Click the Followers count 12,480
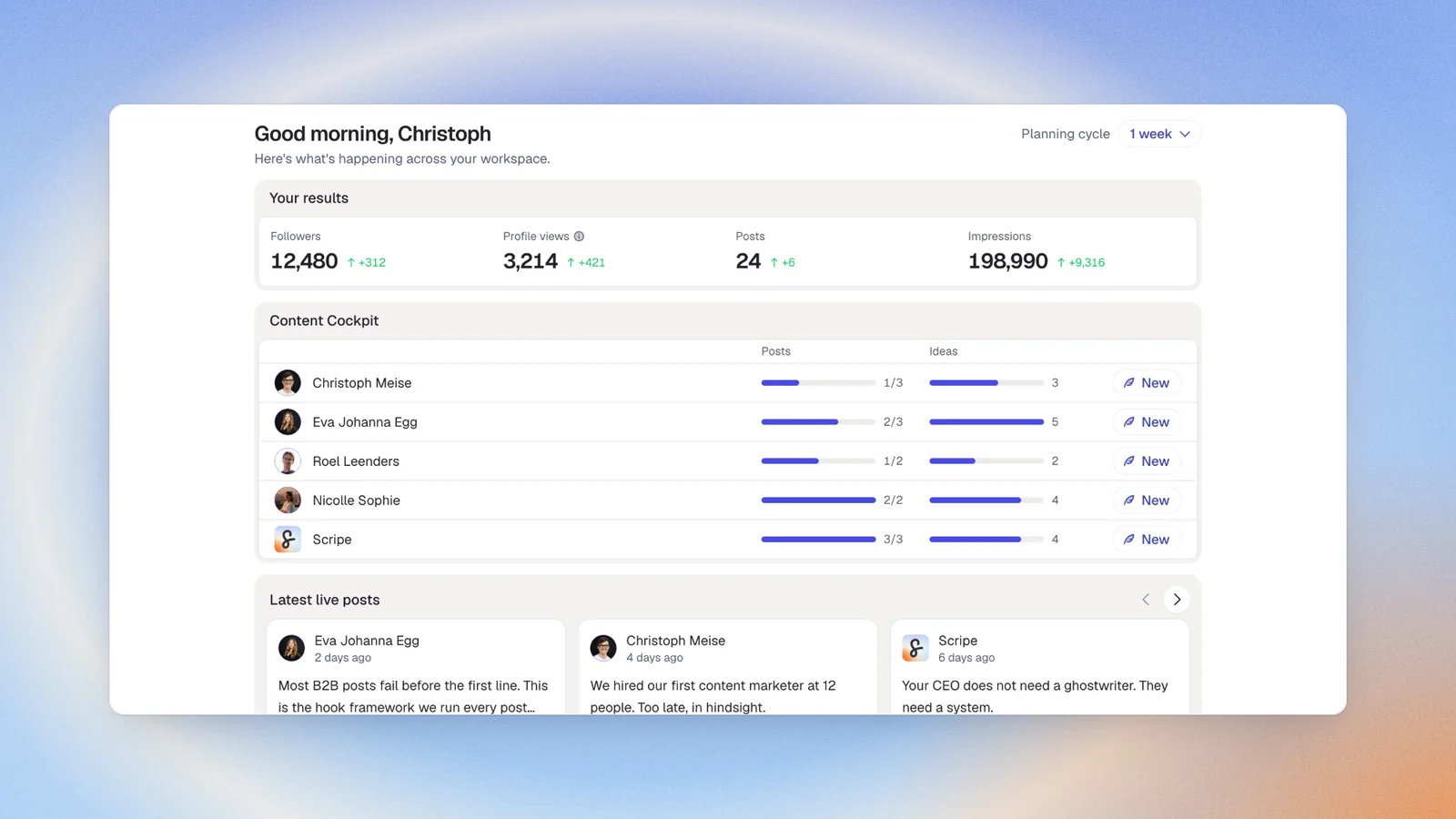 coord(304,261)
